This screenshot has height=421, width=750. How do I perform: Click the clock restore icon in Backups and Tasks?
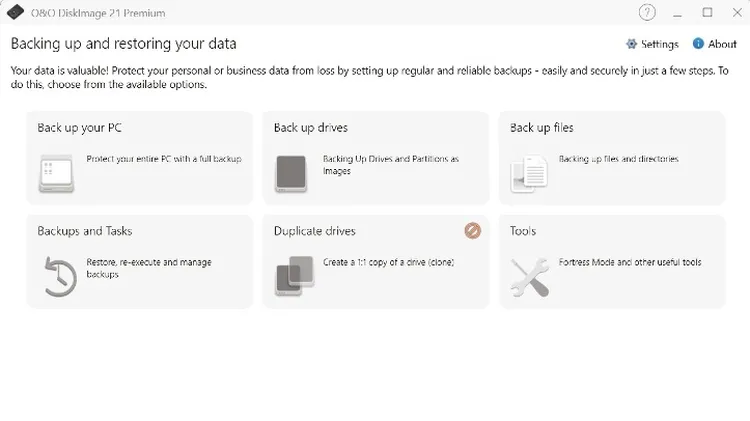pos(59,276)
